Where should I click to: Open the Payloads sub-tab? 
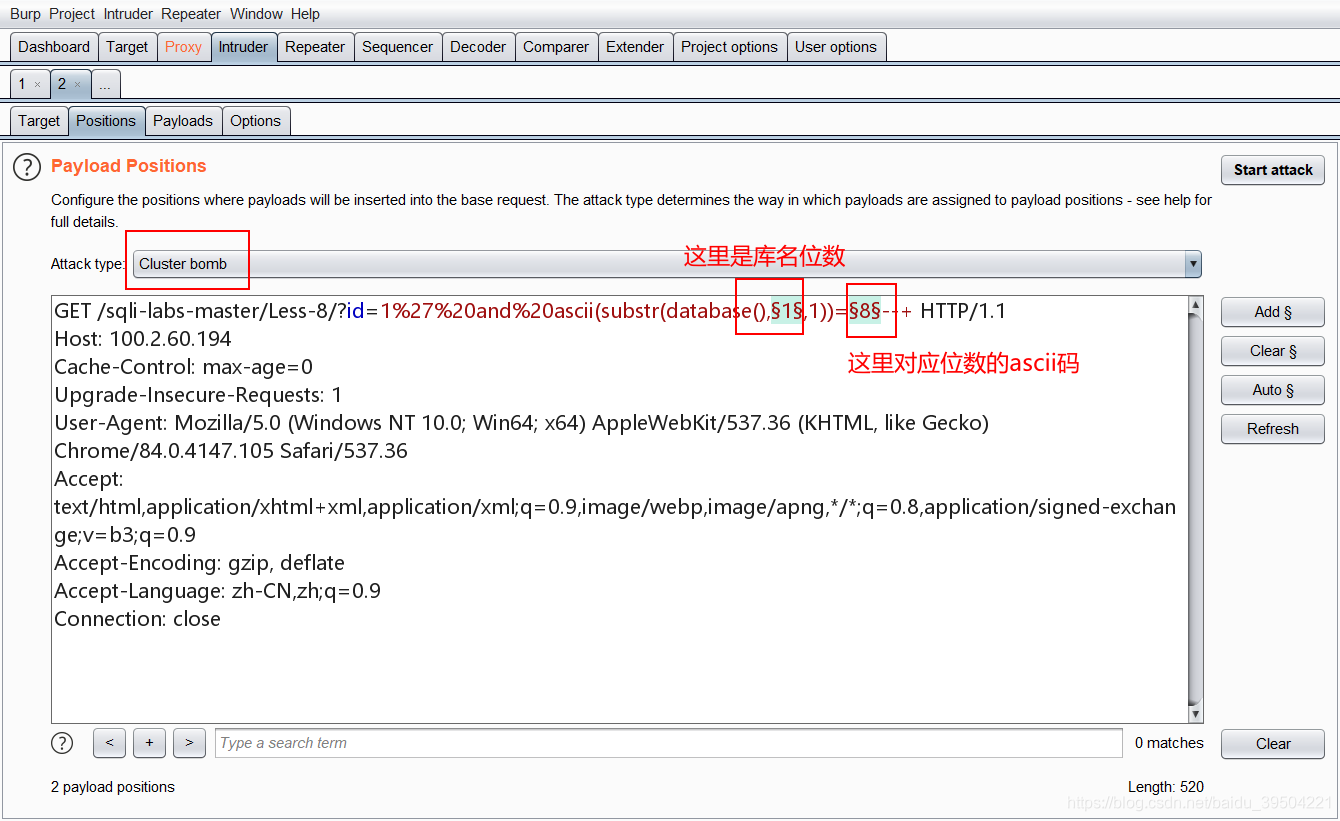point(183,121)
